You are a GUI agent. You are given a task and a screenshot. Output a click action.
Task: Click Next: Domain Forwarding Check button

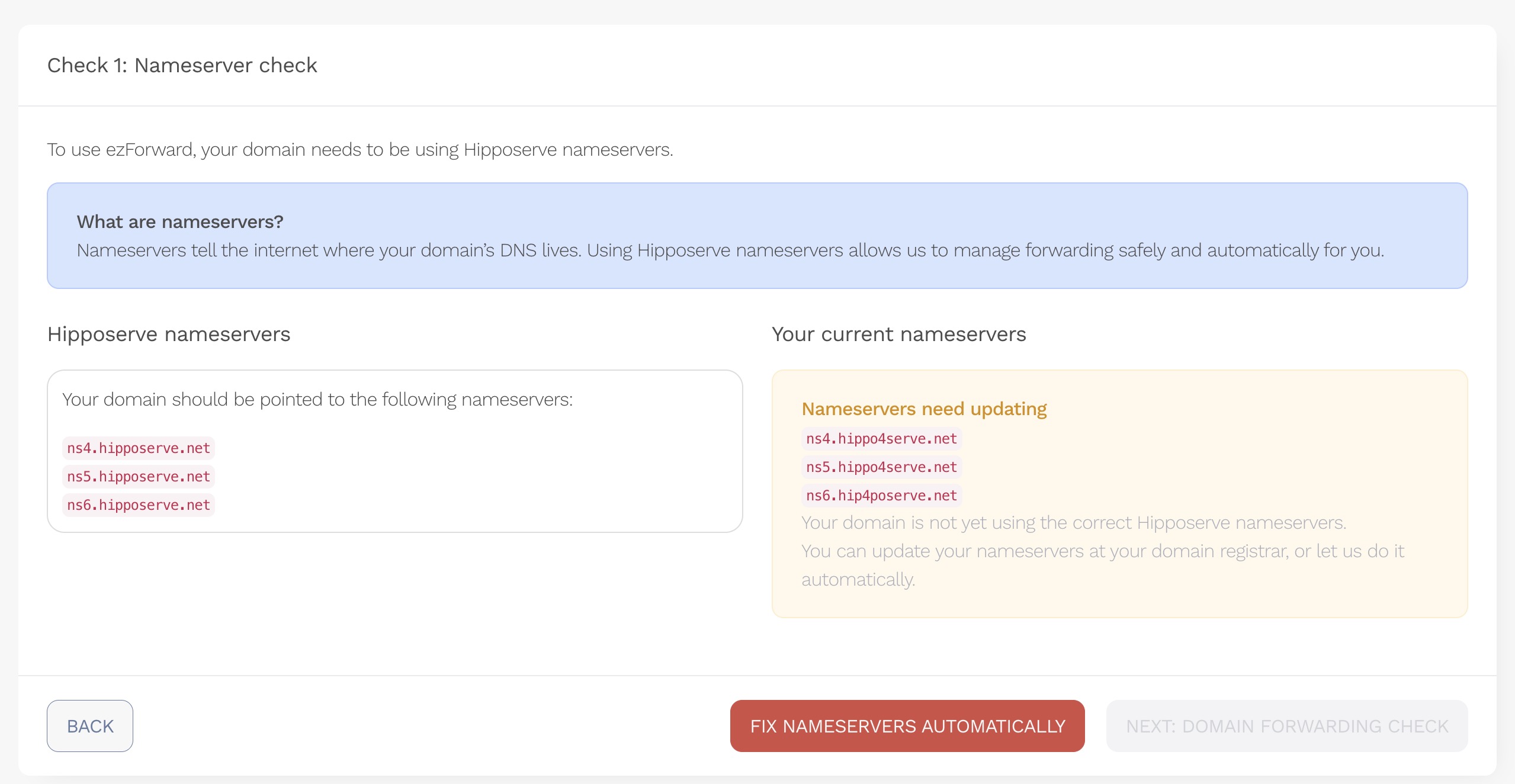click(x=1286, y=726)
